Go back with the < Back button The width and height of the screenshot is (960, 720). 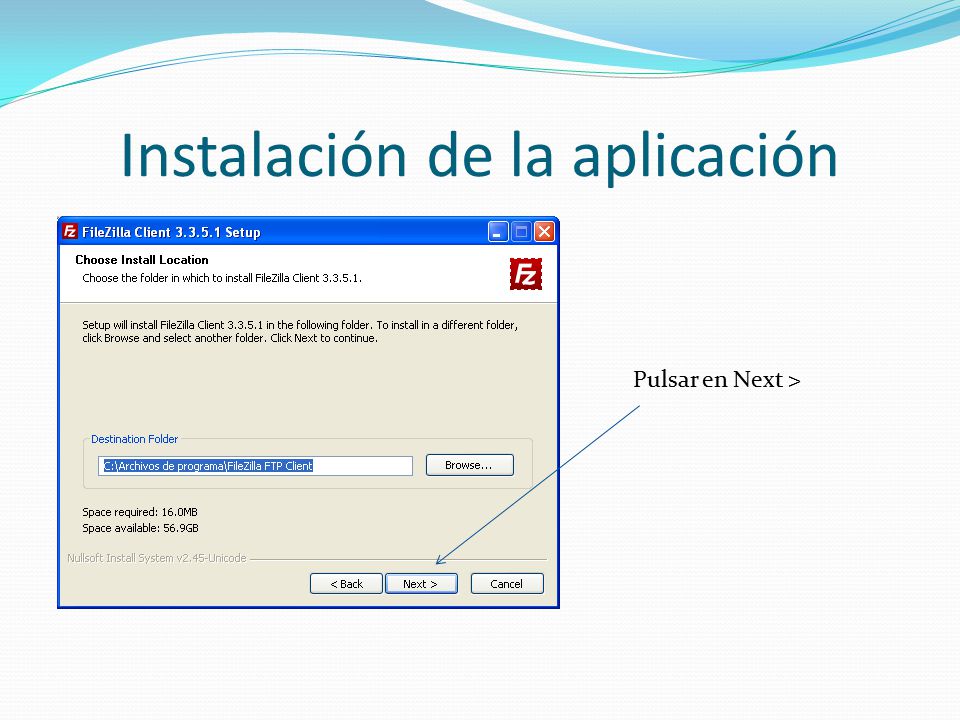click(346, 583)
